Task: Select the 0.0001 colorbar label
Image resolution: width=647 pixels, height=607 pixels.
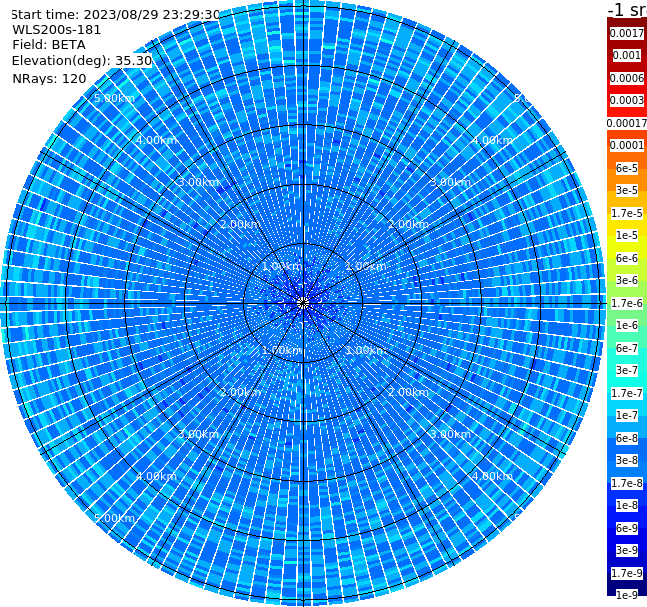Action: coord(627,145)
